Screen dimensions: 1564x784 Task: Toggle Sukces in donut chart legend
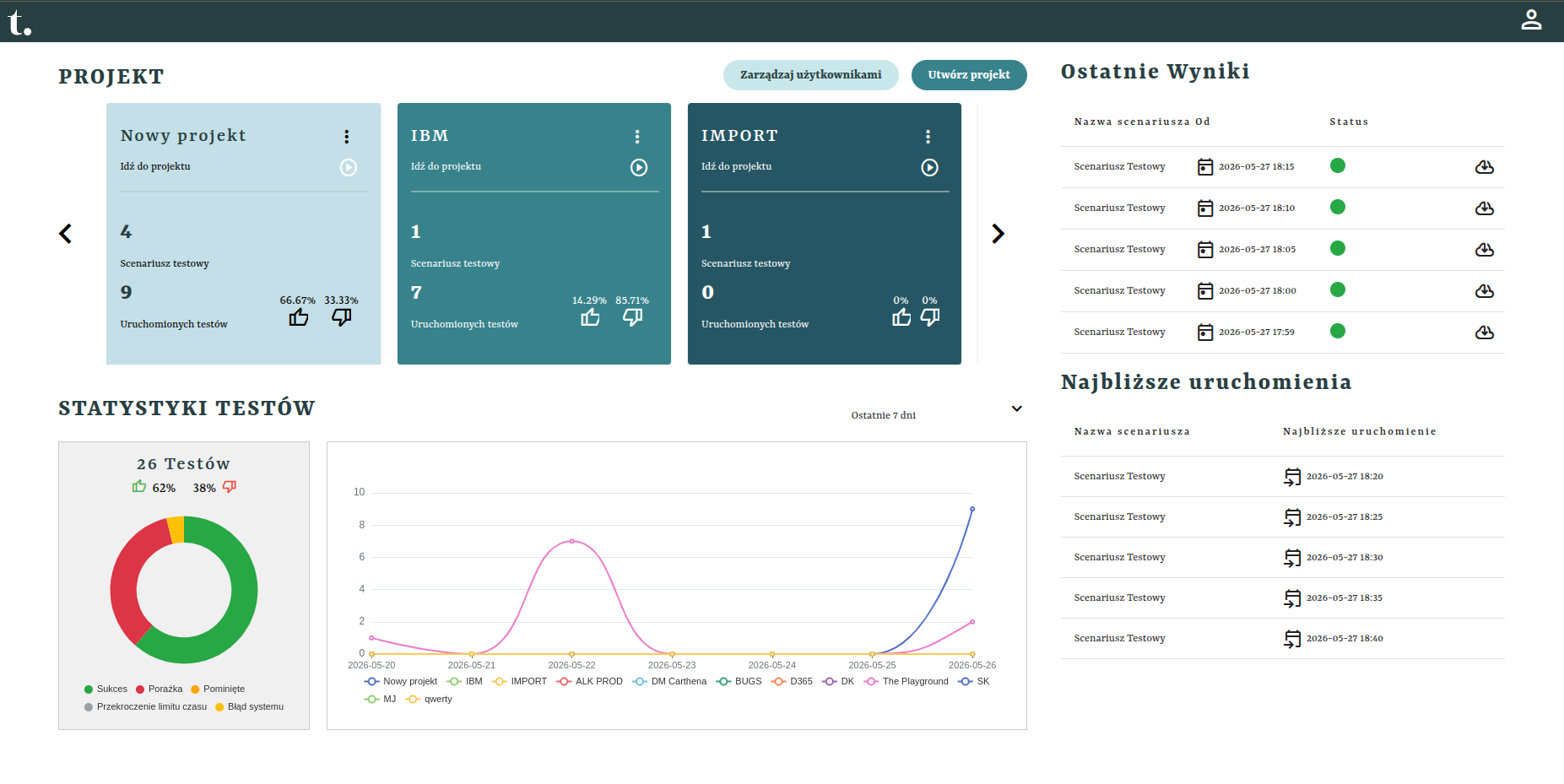(x=106, y=689)
